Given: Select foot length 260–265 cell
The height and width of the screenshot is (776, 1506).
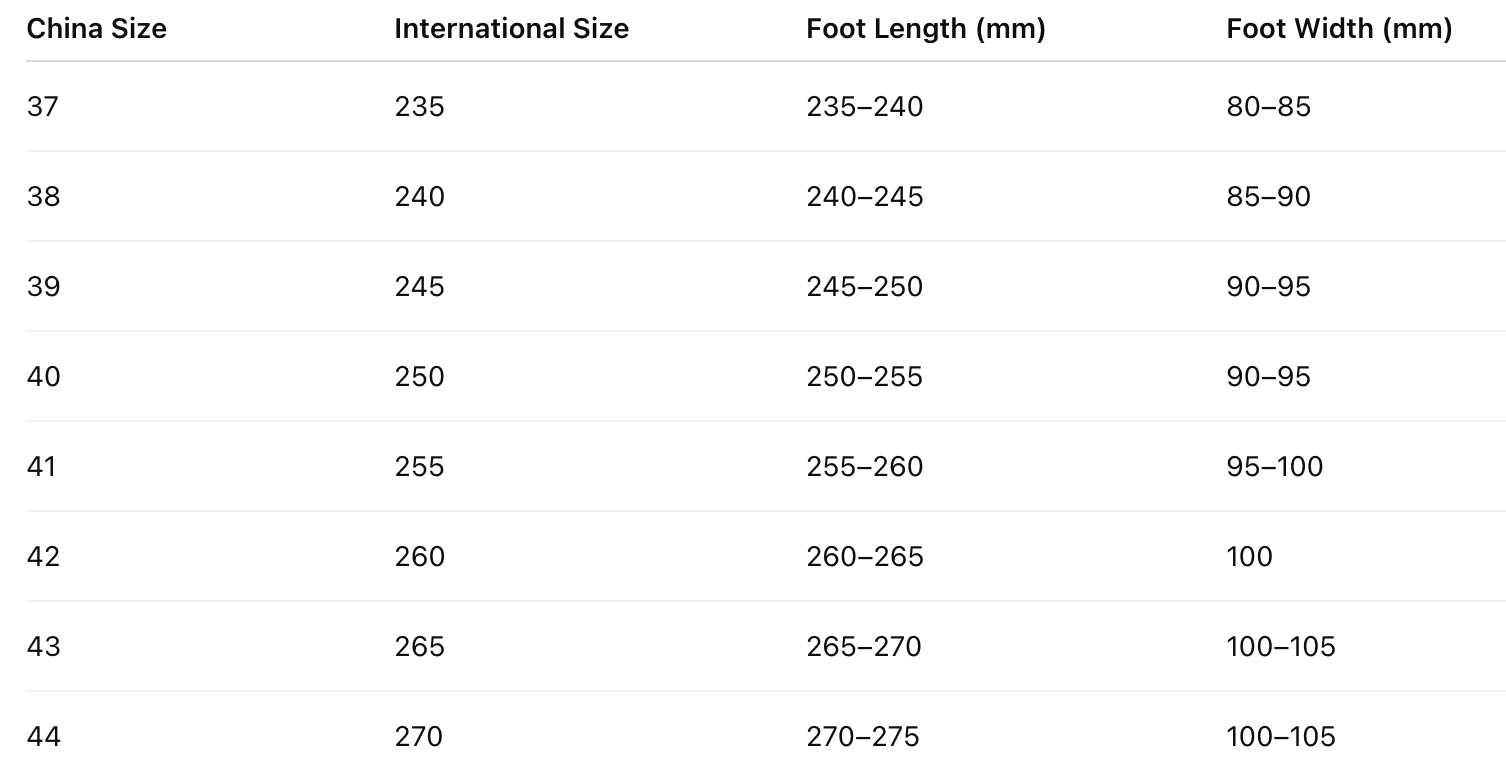Looking at the screenshot, I should click(864, 557).
